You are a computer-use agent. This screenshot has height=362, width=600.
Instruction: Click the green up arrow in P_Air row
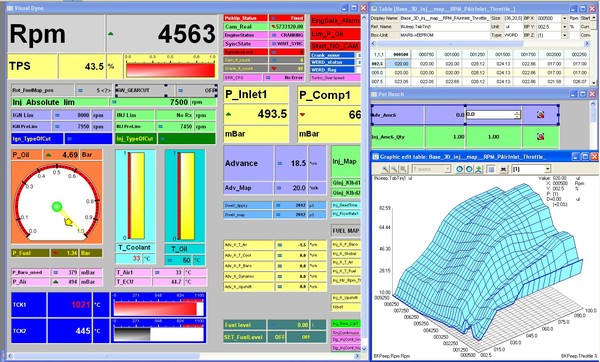(55, 282)
